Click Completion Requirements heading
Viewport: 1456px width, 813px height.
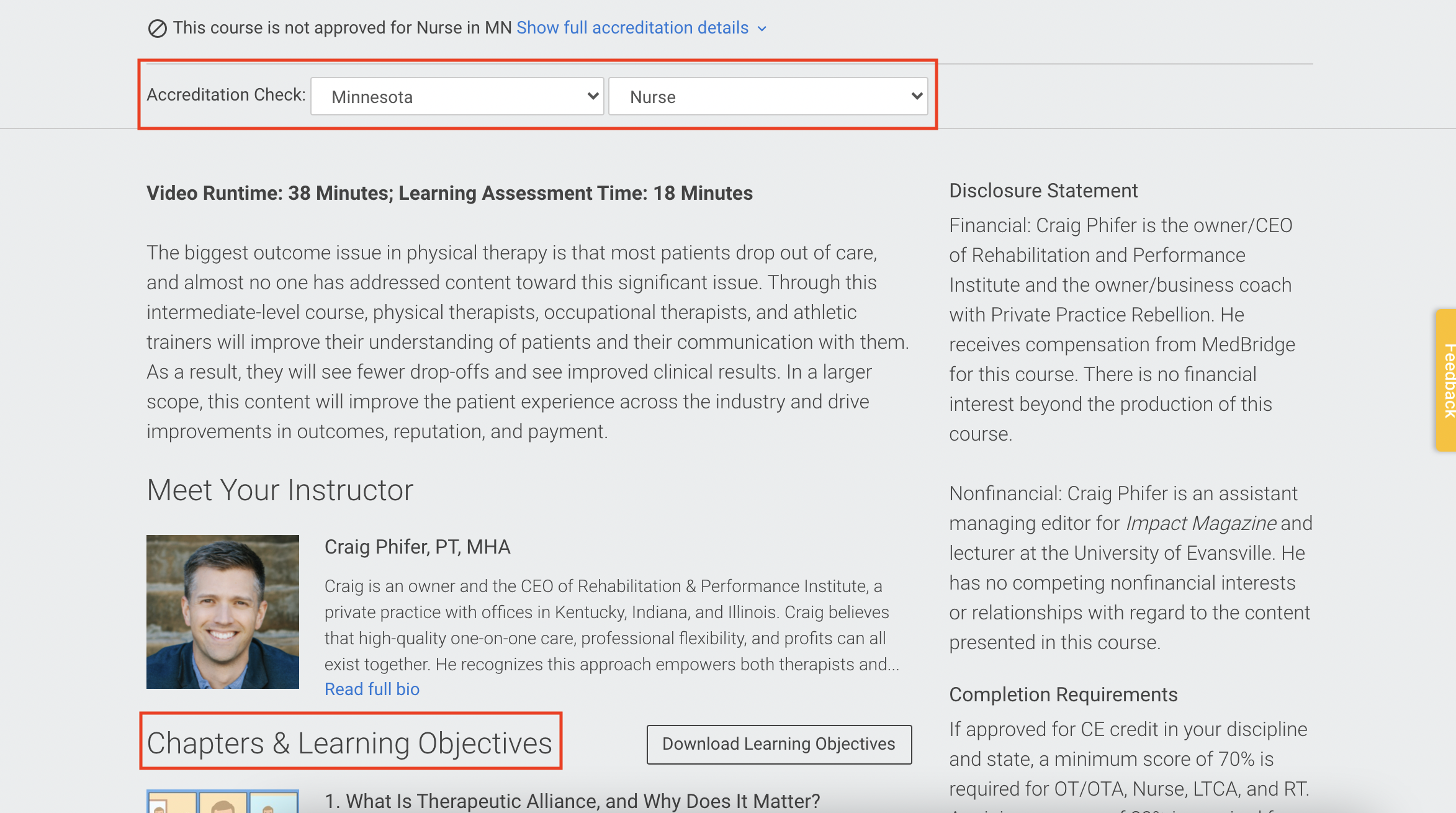pos(1063,694)
